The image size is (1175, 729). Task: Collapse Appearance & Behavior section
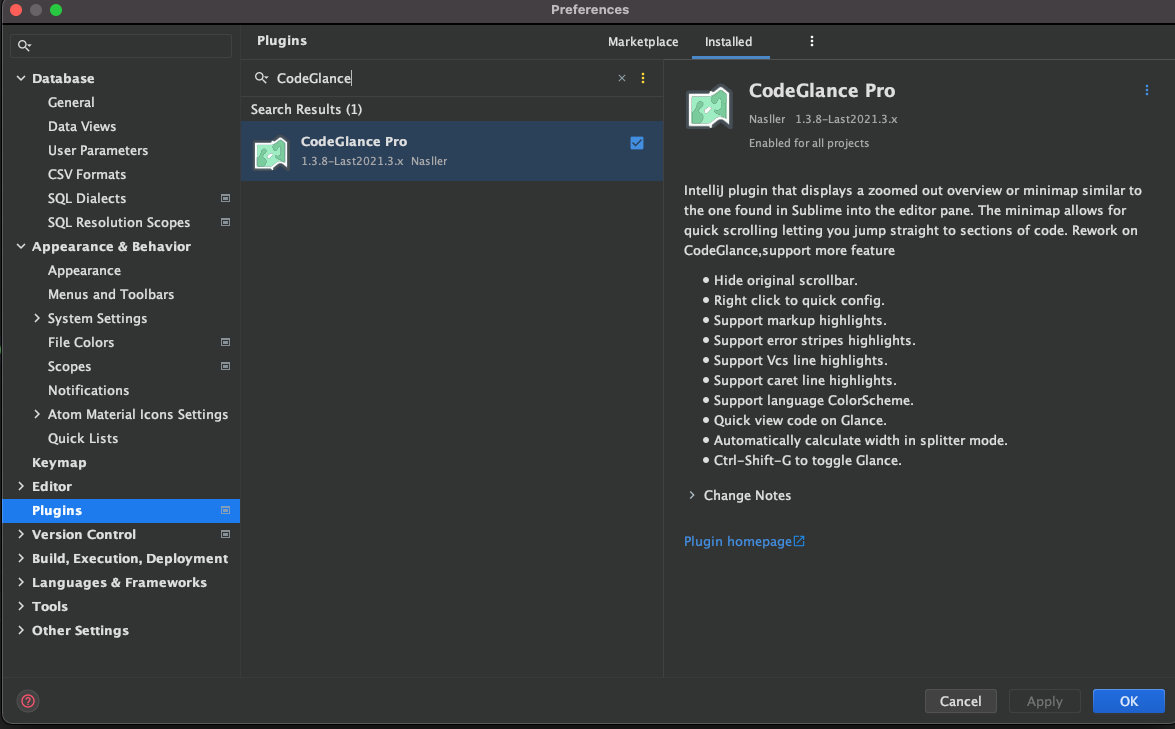point(21,246)
